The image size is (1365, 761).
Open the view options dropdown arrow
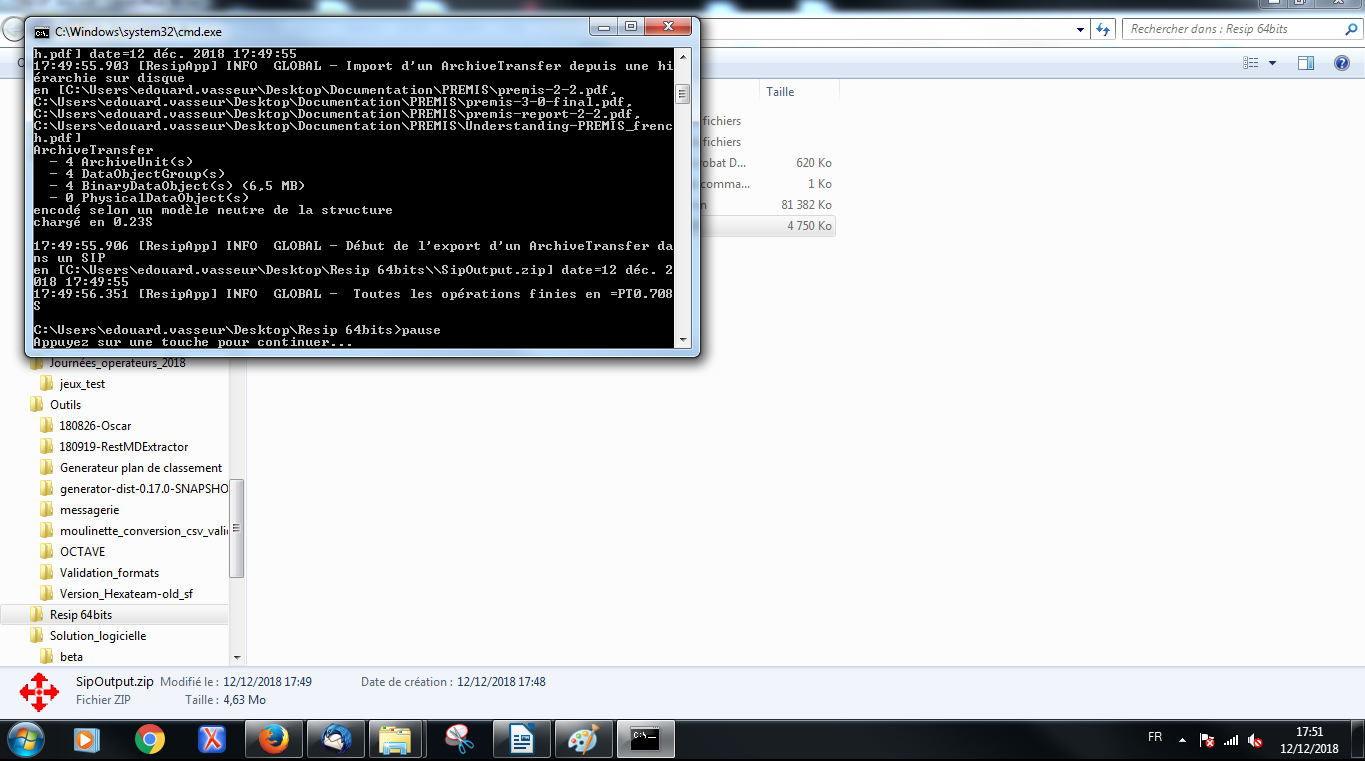tap(1272, 63)
